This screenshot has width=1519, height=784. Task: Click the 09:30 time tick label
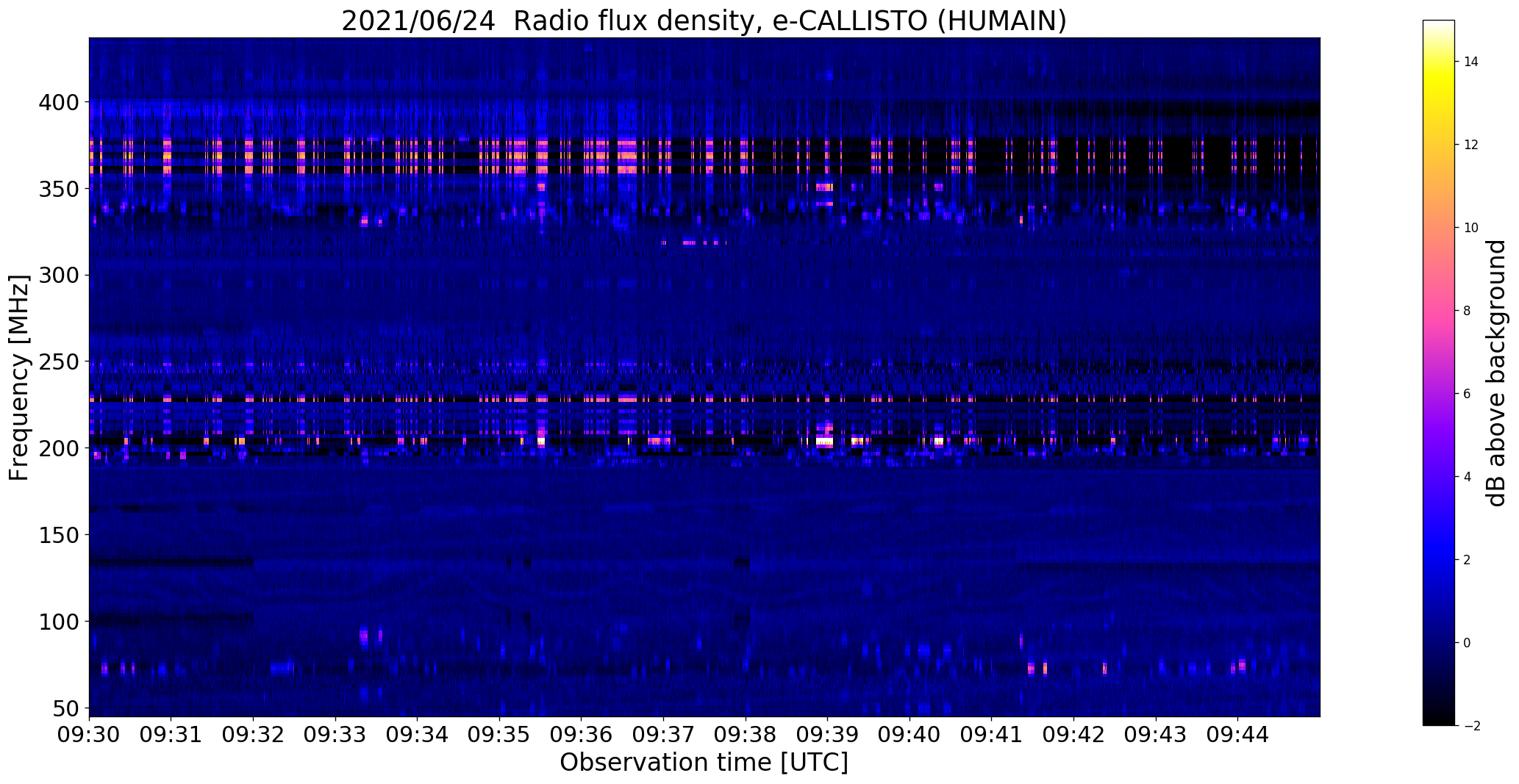[90, 735]
